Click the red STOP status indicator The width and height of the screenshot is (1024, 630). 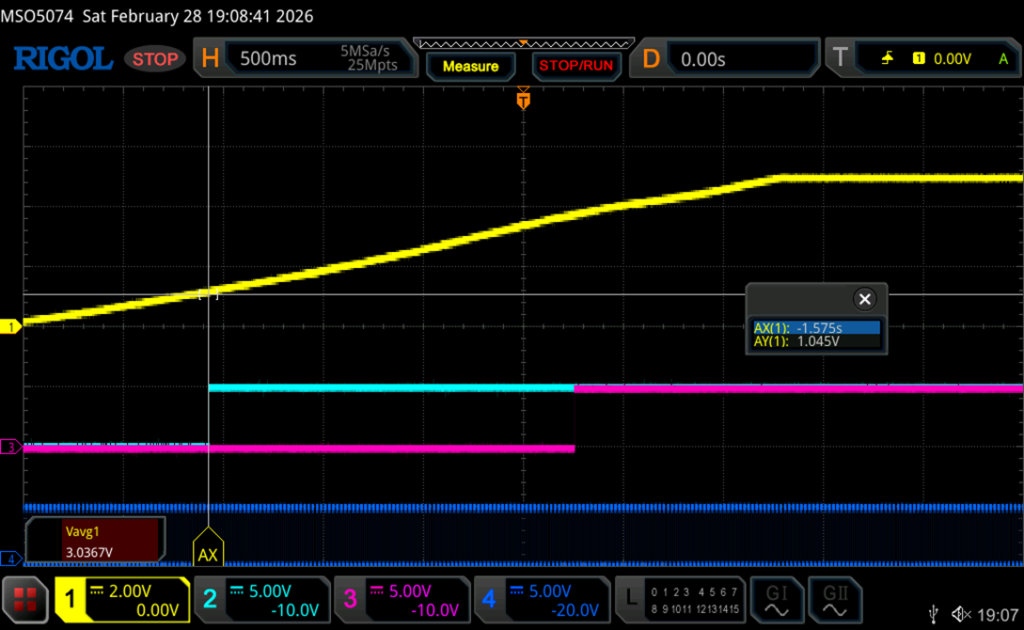click(x=155, y=59)
